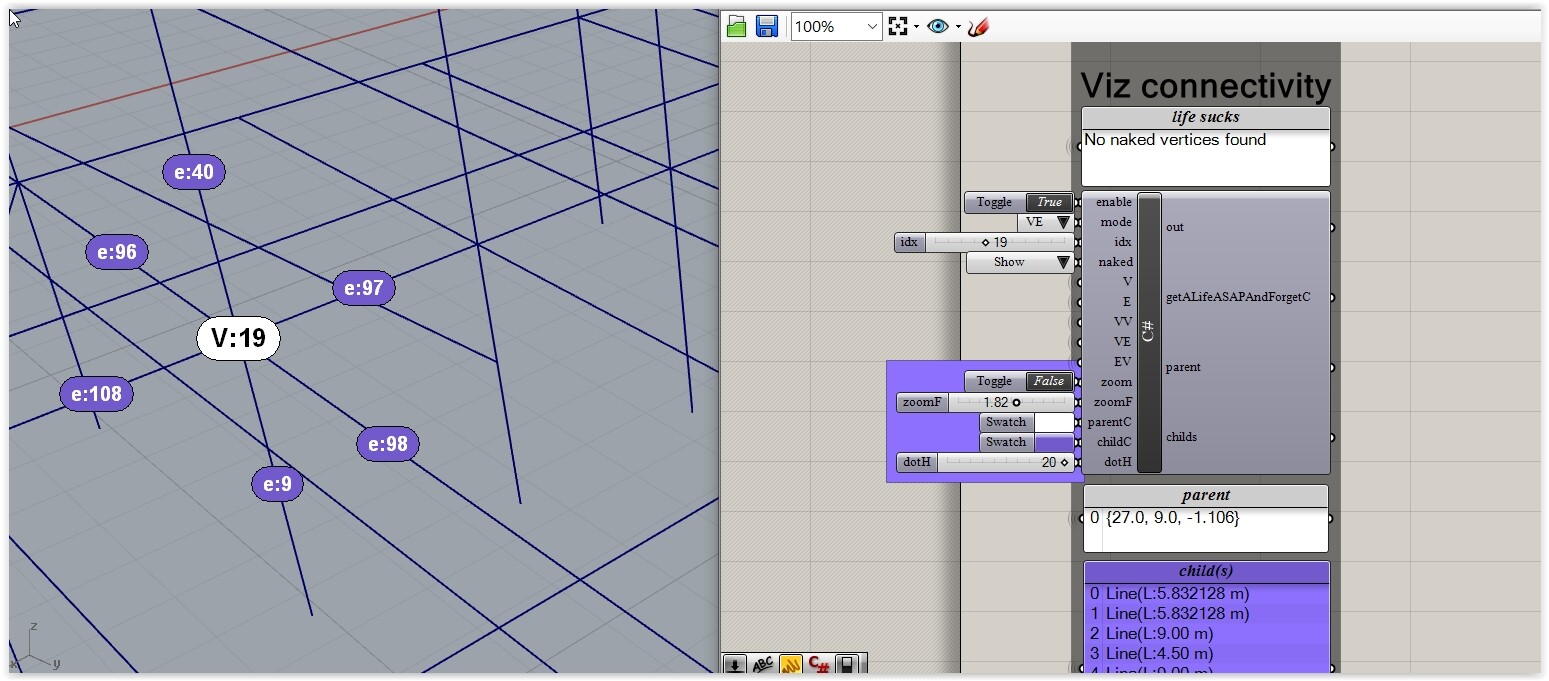
Task: Click the 'Viz connectivity' group title
Action: tap(1205, 85)
